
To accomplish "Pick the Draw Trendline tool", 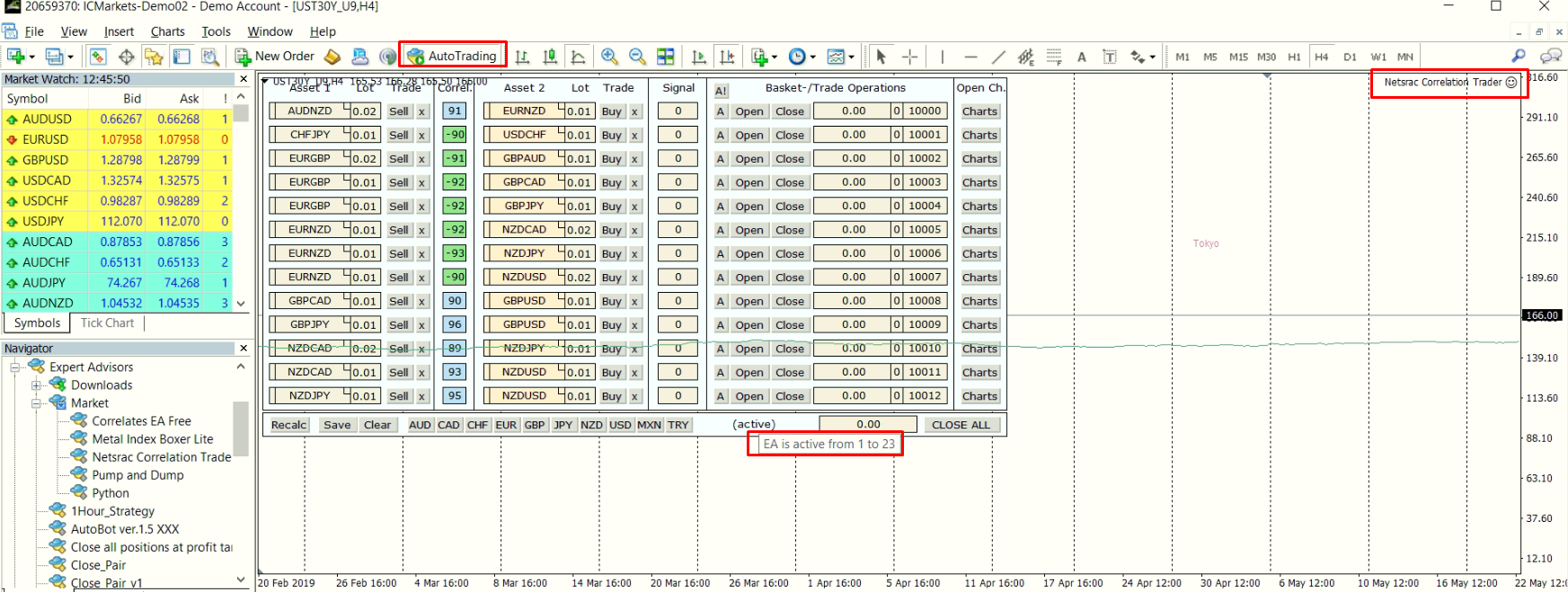I will click(997, 57).
